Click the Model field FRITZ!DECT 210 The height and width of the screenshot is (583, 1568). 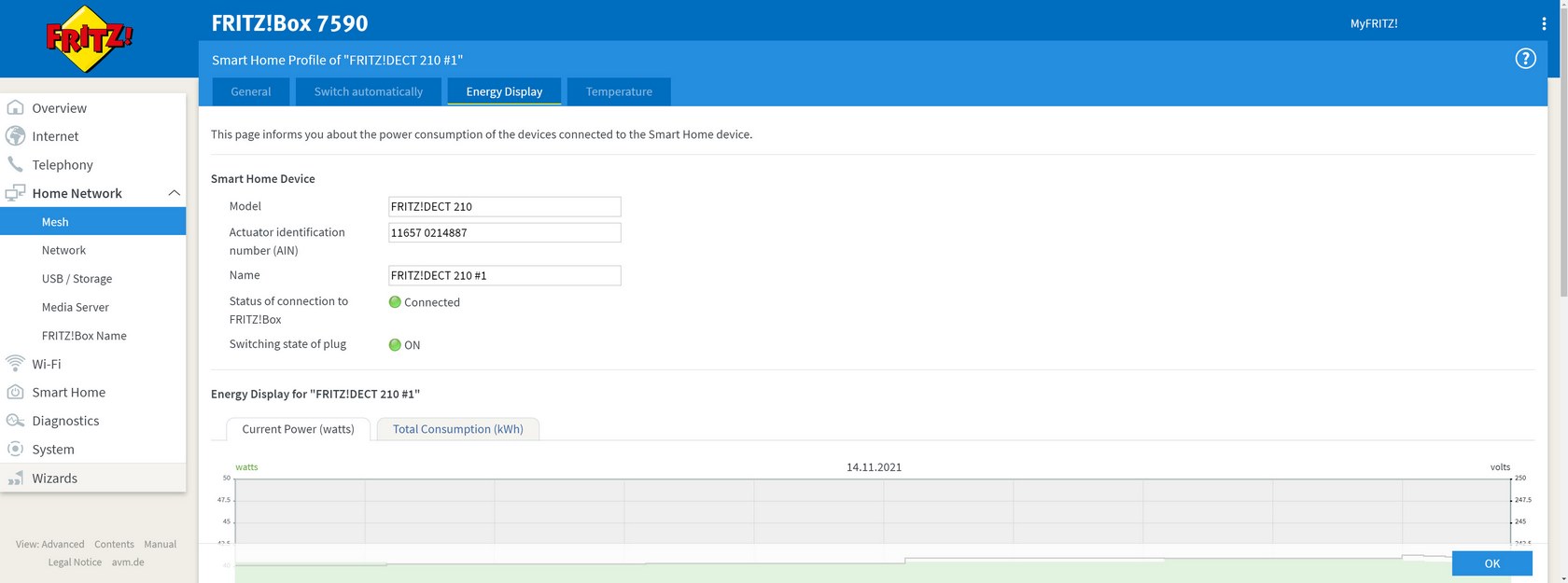click(504, 207)
